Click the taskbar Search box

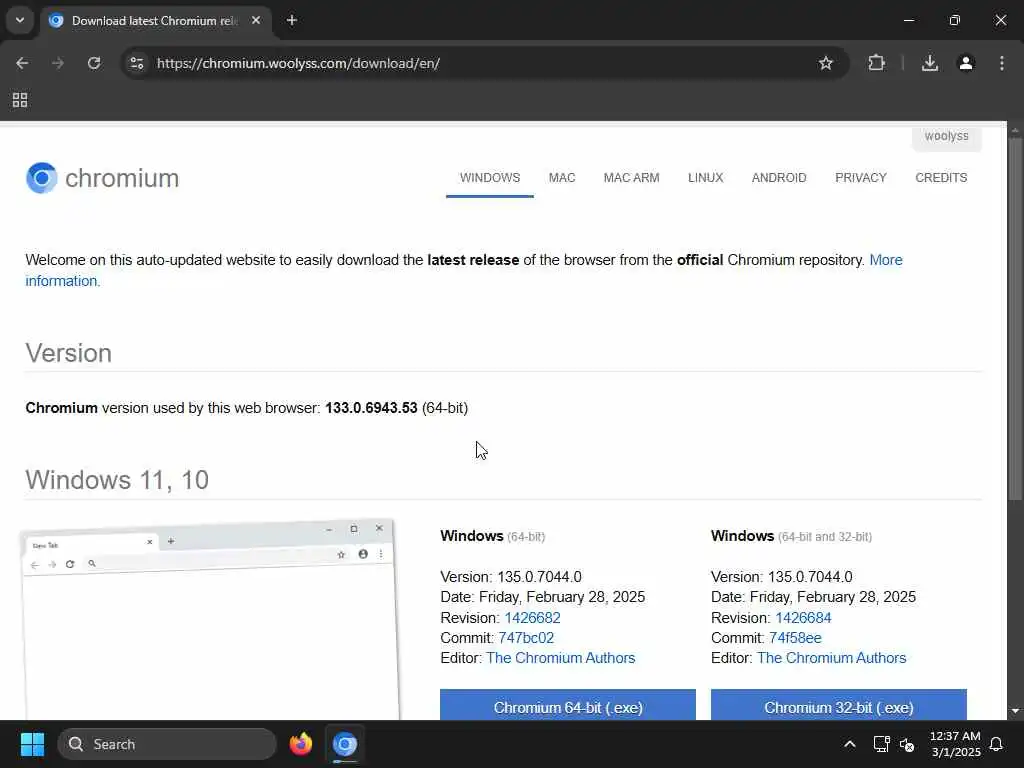click(167, 744)
